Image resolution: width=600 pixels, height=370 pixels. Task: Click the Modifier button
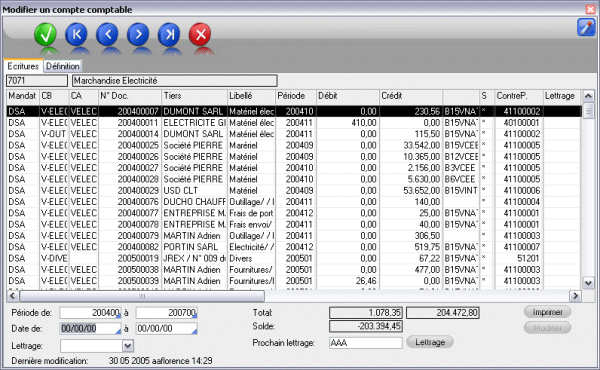[548, 328]
